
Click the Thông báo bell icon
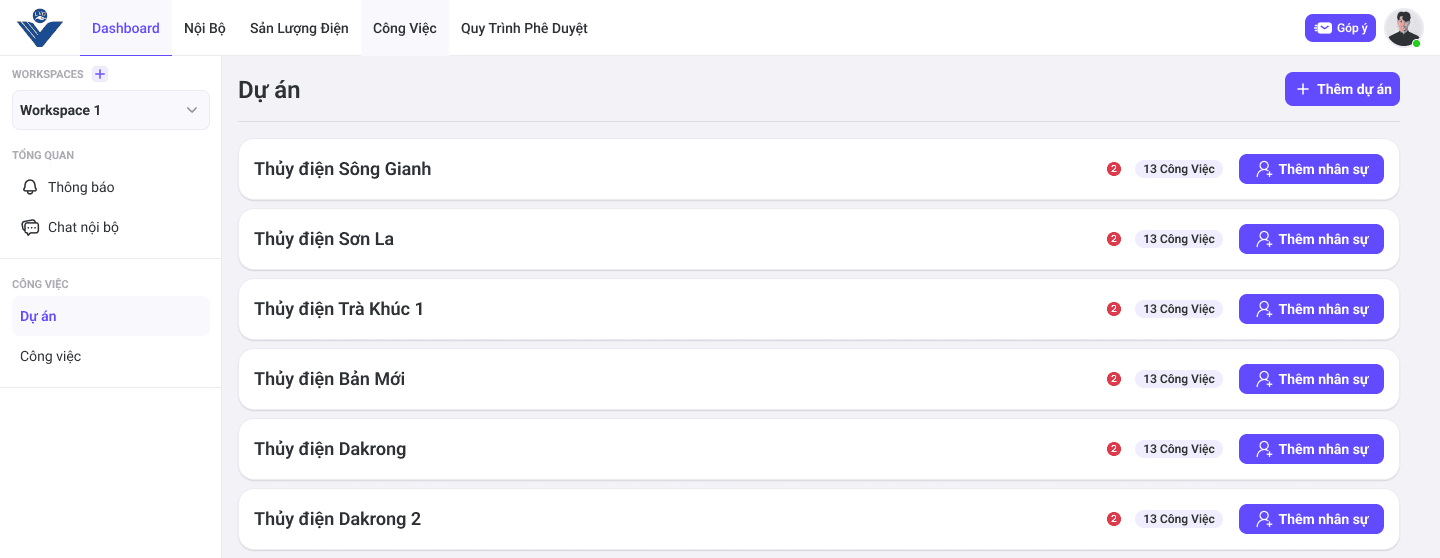pyautogui.click(x=30, y=187)
